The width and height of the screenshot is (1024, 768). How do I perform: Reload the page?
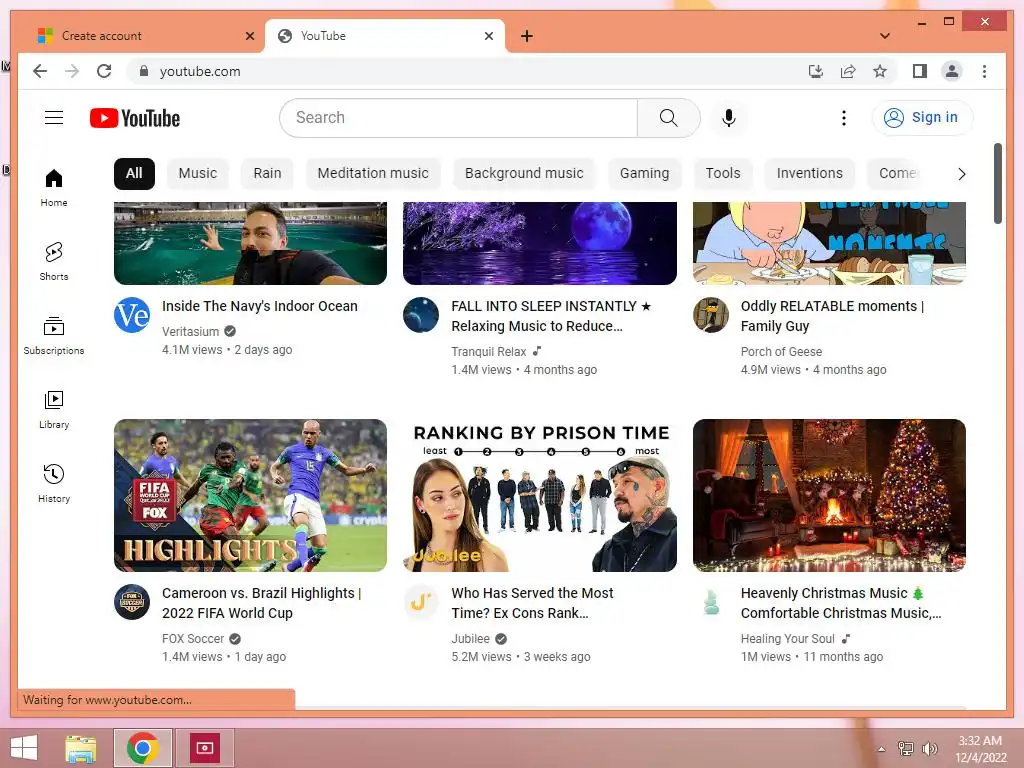pyautogui.click(x=104, y=71)
